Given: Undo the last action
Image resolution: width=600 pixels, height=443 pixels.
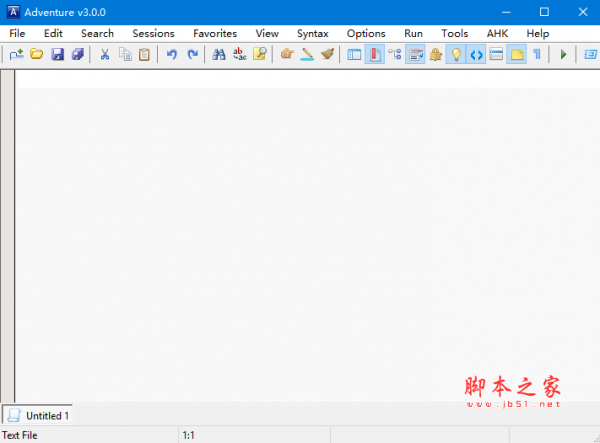Looking at the screenshot, I should [x=172, y=54].
